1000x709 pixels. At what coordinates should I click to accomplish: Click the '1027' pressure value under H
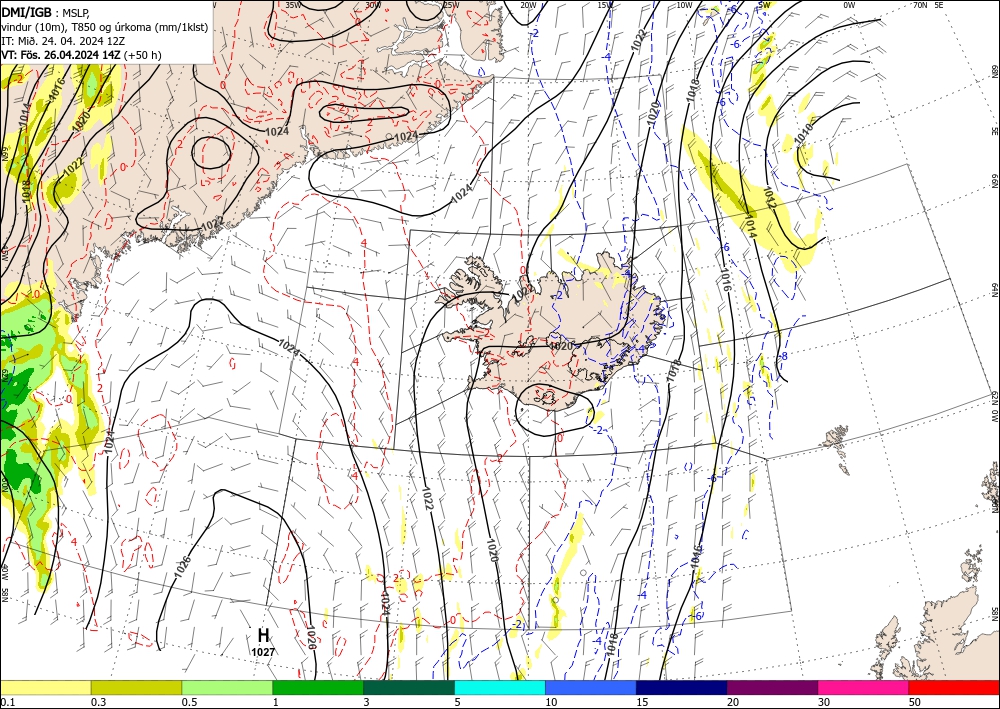263,652
